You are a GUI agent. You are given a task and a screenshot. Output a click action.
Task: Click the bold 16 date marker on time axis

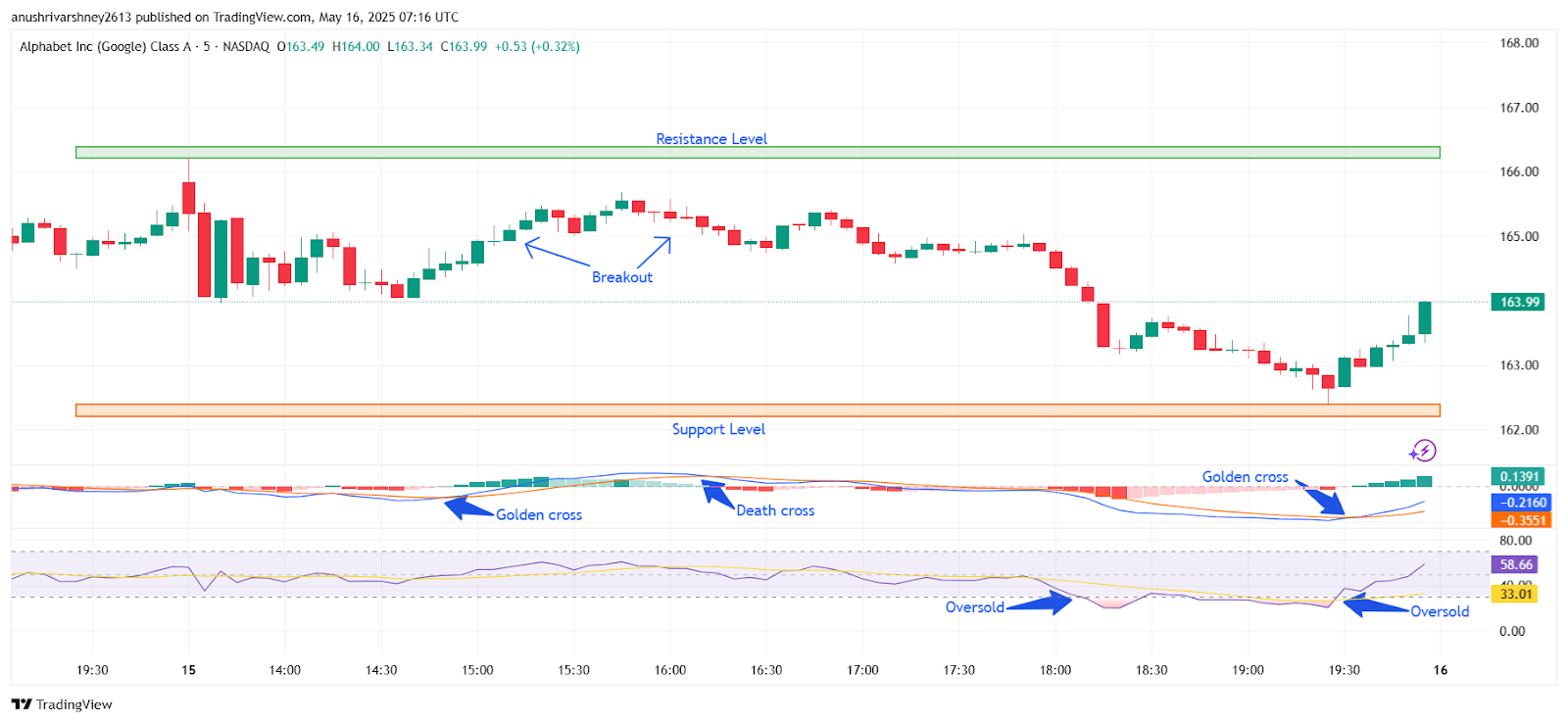[1441, 670]
